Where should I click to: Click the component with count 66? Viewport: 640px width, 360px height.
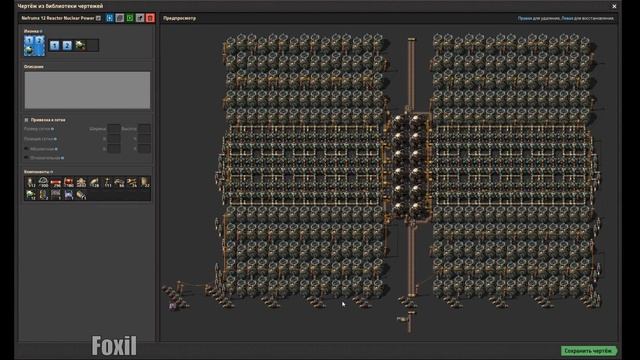coord(119,182)
